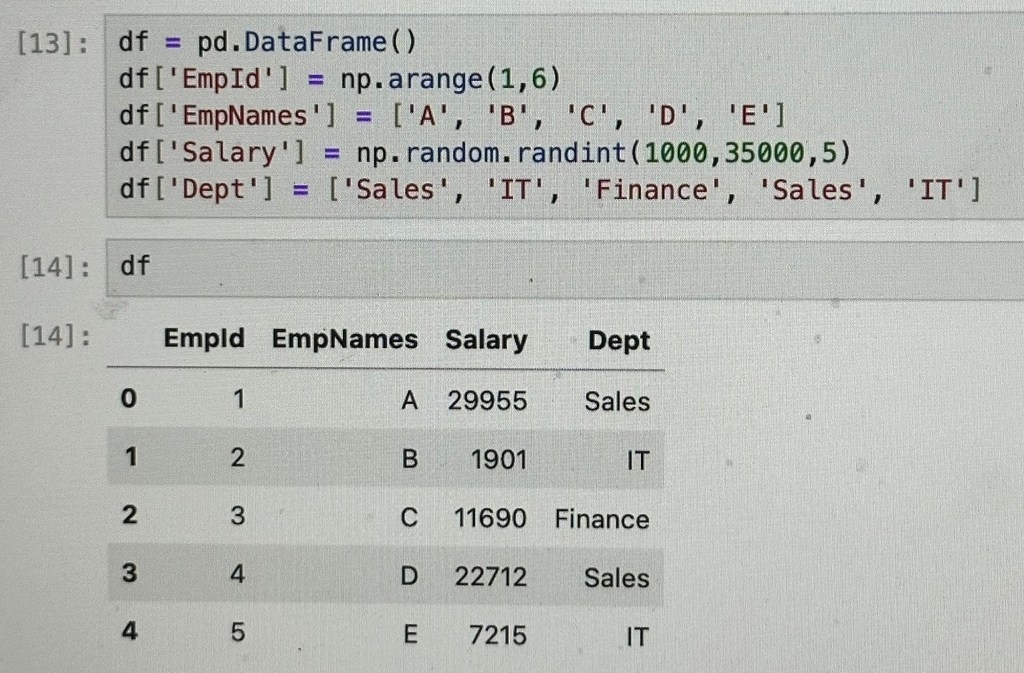The image size is (1024, 673).
Task: Click row index 0 in the table
Action: [127, 400]
